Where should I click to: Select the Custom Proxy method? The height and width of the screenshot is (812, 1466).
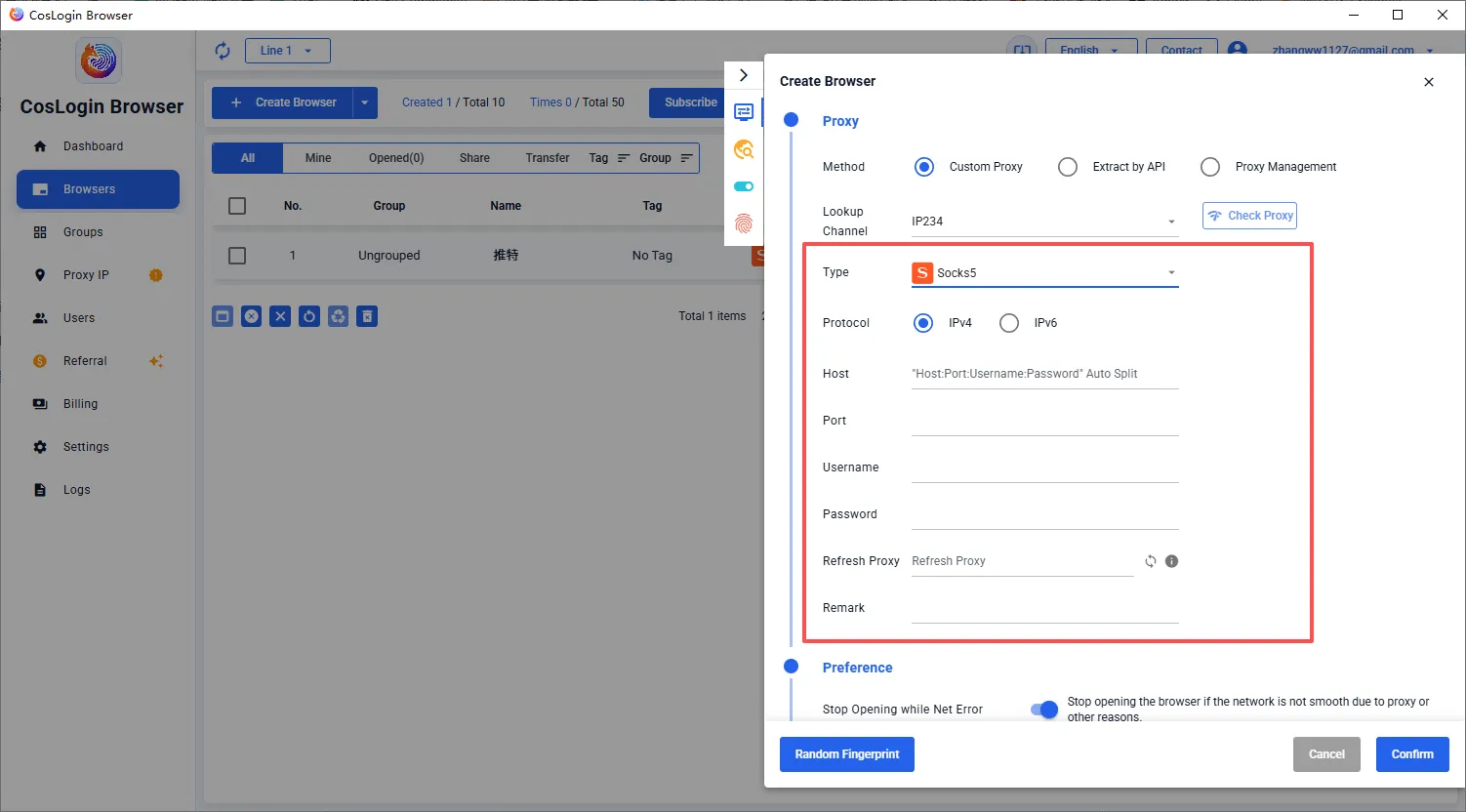click(x=924, y=167)
